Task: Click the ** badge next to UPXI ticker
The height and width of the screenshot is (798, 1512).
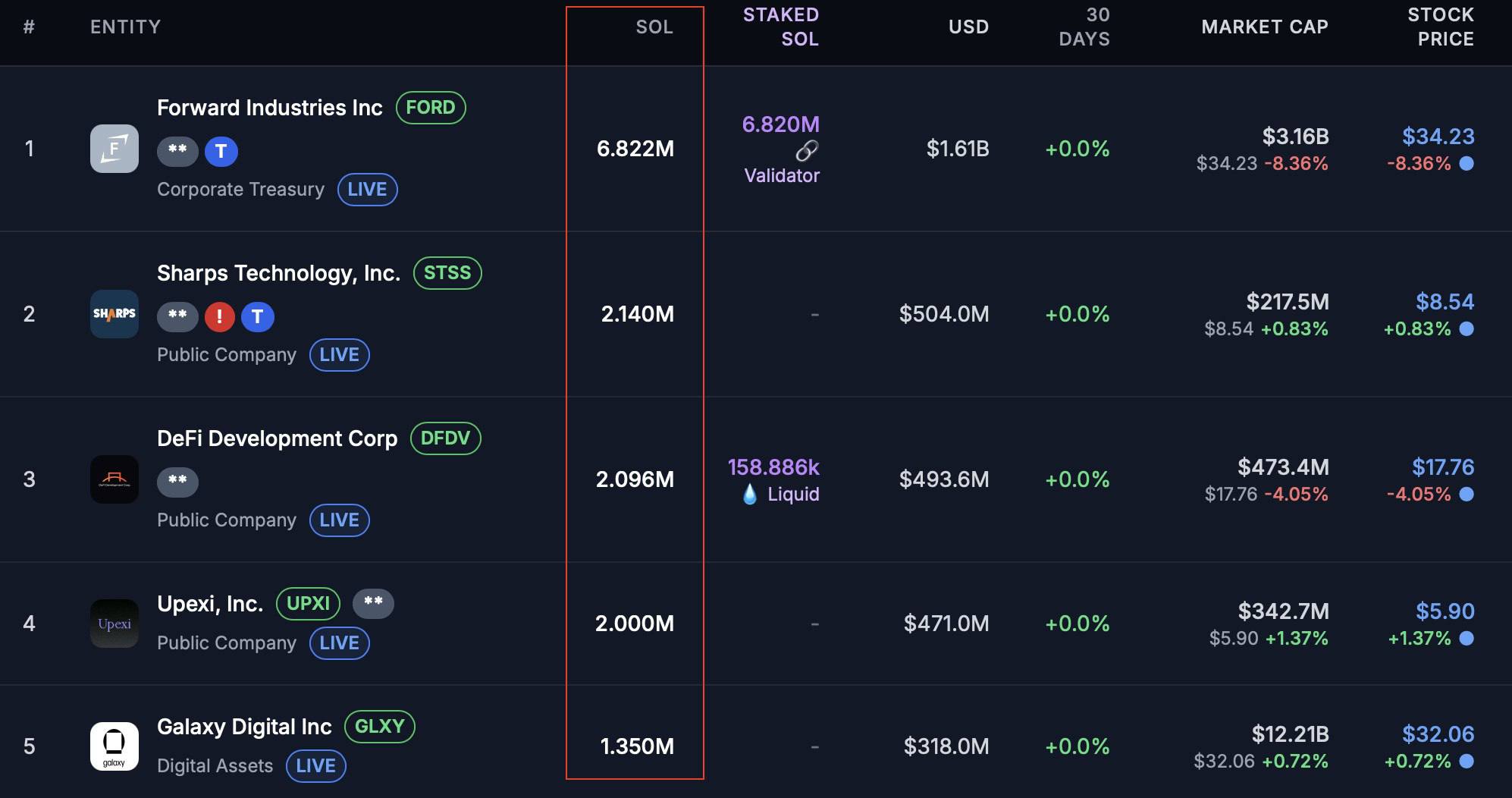Action: click(x=373, y=604)
